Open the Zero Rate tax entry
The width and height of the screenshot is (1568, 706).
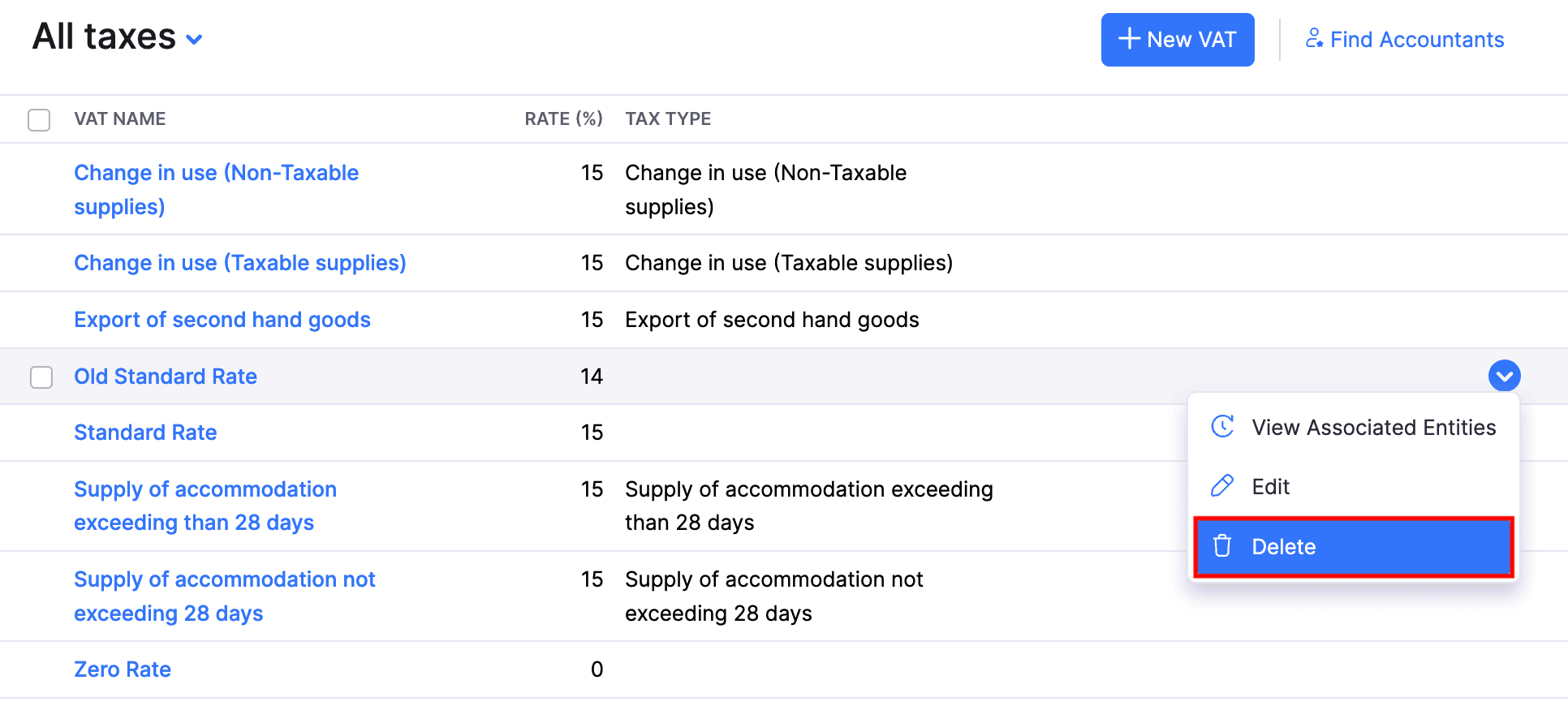point(123,669)
